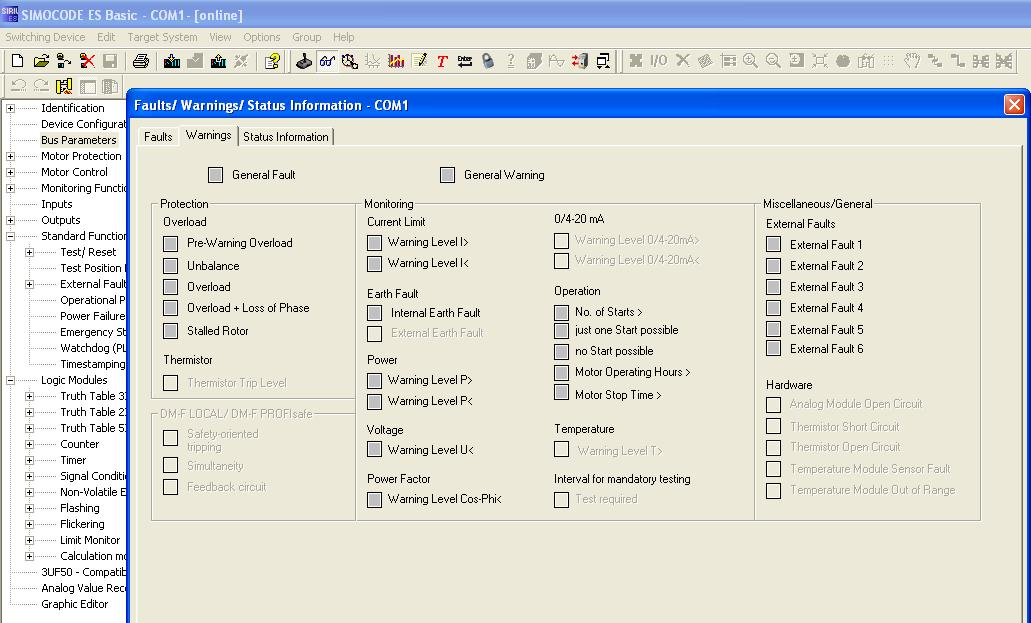1031x623 pixels.
Task: Switch to the Status Information tab
Action: 286,137
